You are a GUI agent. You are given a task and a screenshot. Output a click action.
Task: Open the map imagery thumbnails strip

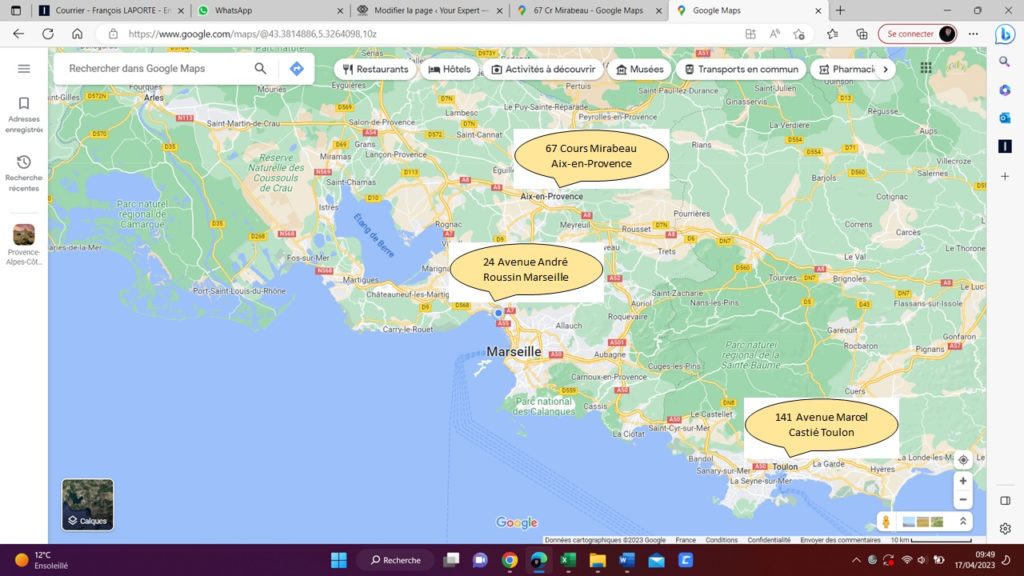click(922, 522)
